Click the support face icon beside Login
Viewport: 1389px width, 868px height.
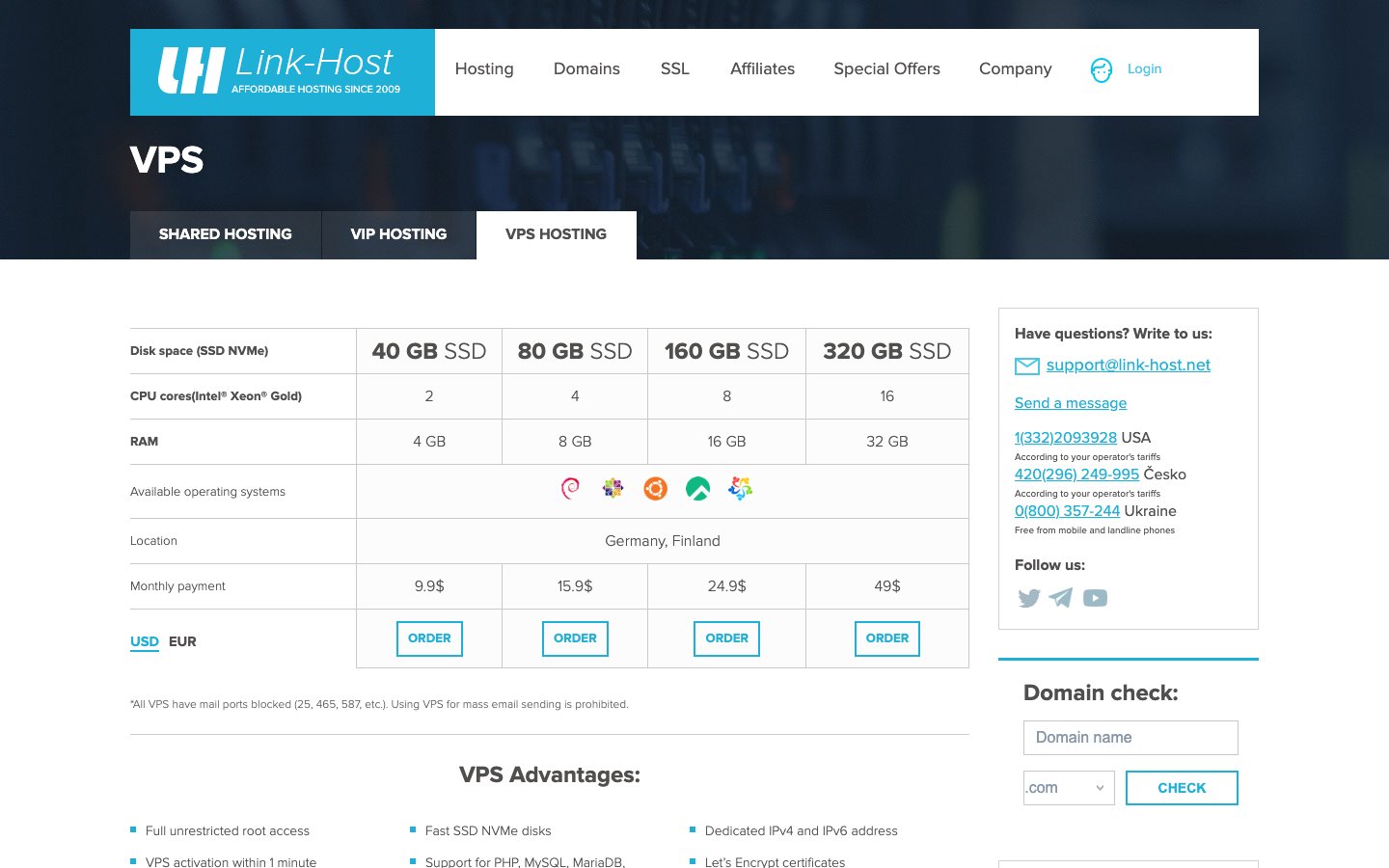1101,69
